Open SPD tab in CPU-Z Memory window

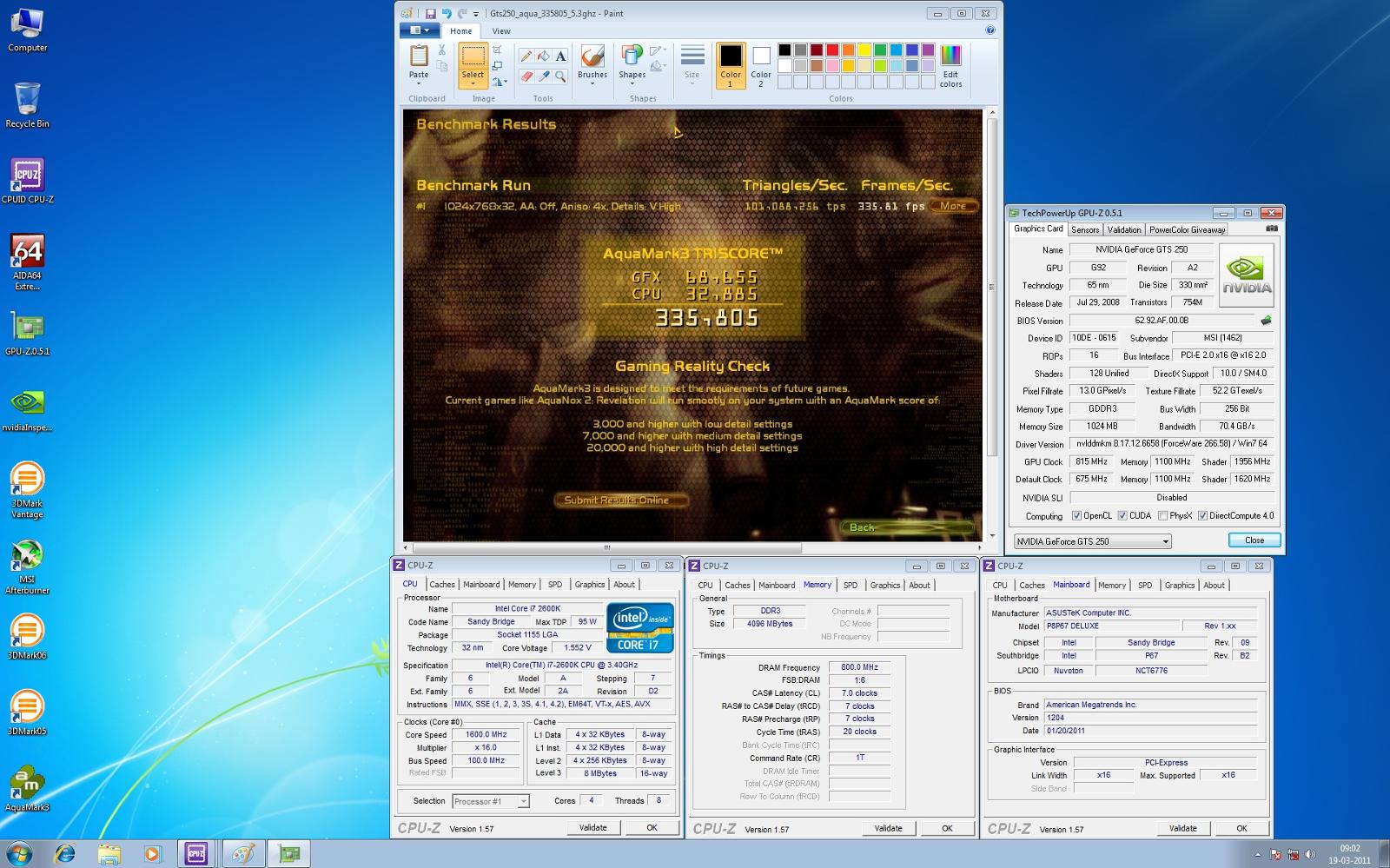pos(851,585)
